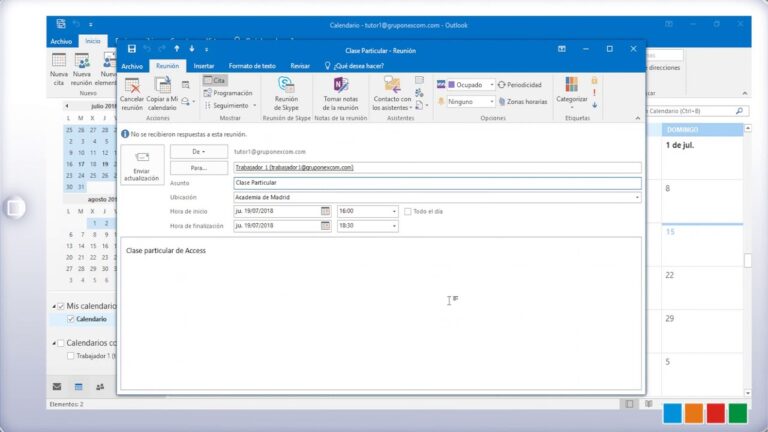
Task: Click Nueva reunión in Outlook main window
Action: point(81,70)
